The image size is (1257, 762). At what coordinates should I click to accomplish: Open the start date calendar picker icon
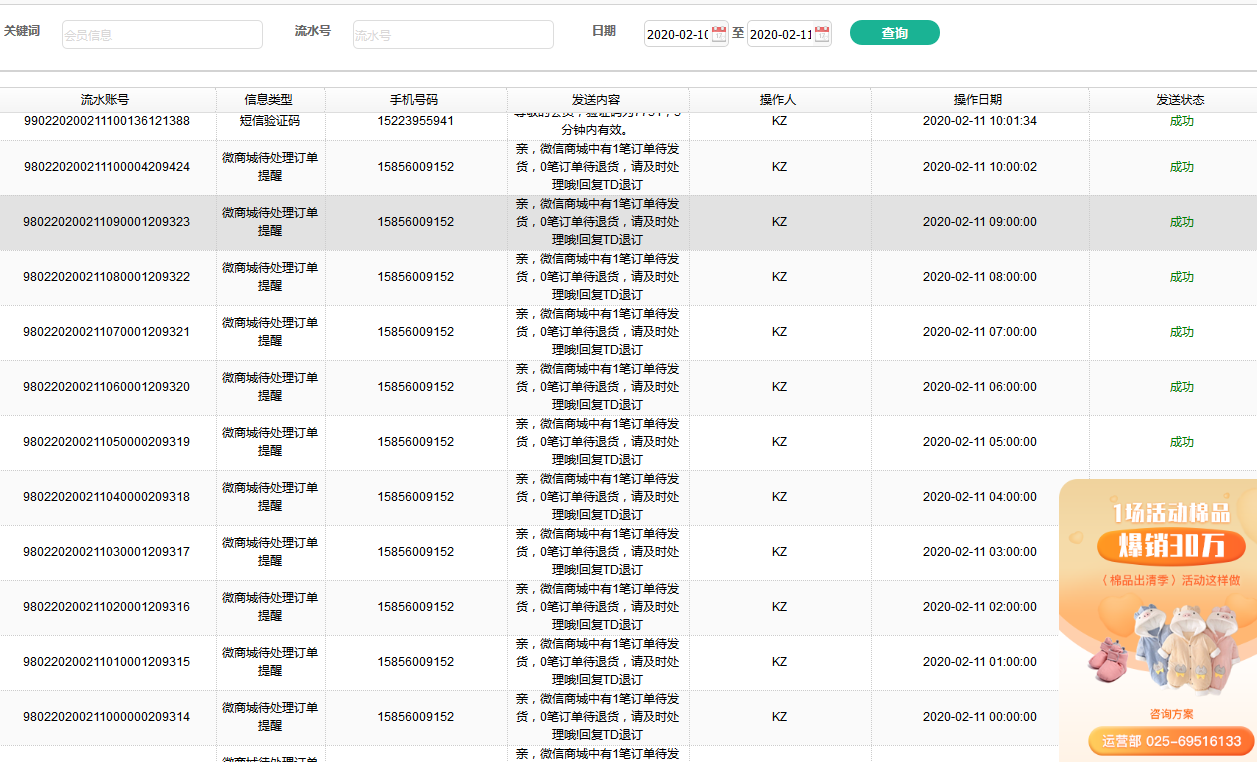coord(719,34)
